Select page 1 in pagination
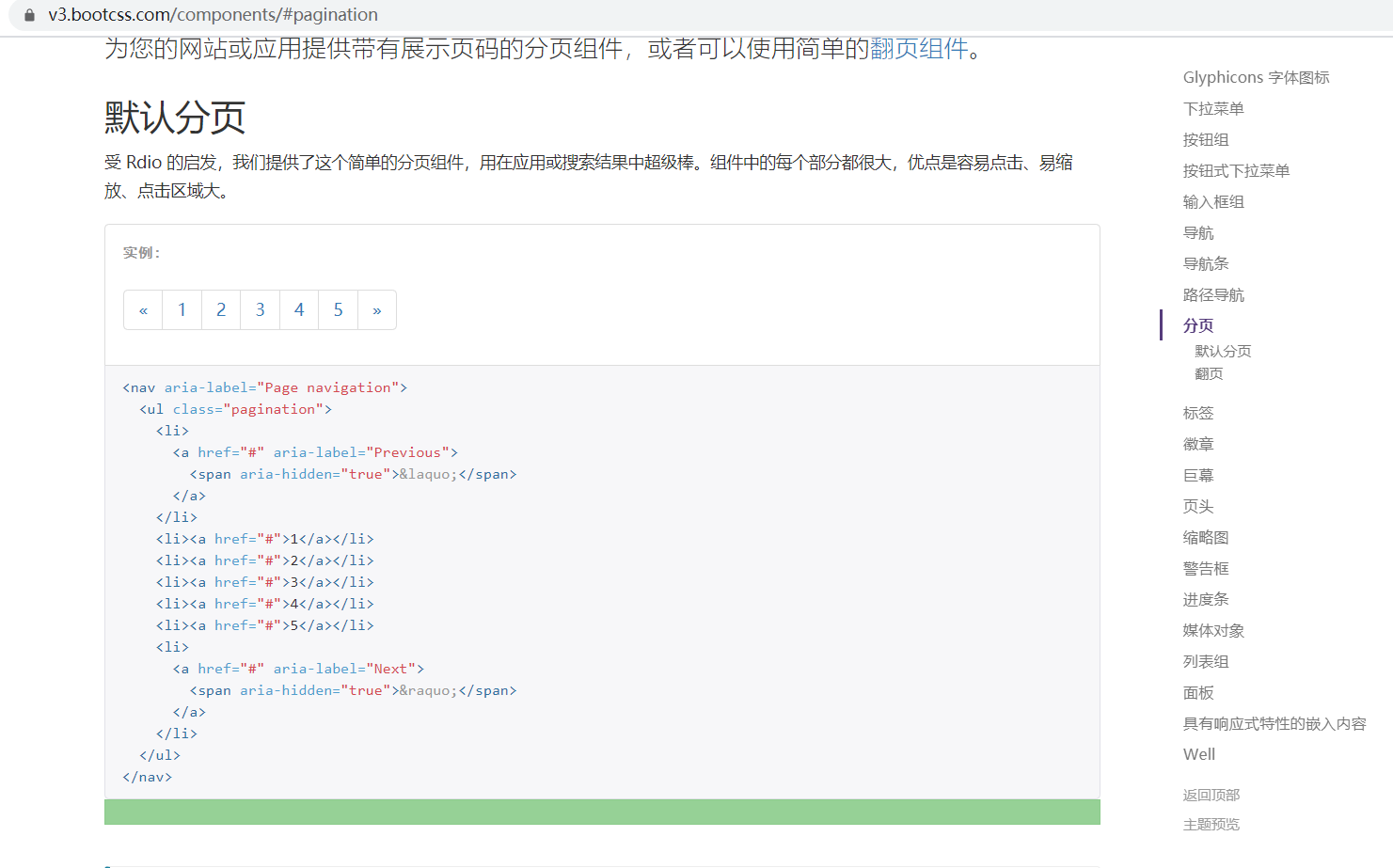This screenshot has height=868, width=1393. tap(182, 310)
